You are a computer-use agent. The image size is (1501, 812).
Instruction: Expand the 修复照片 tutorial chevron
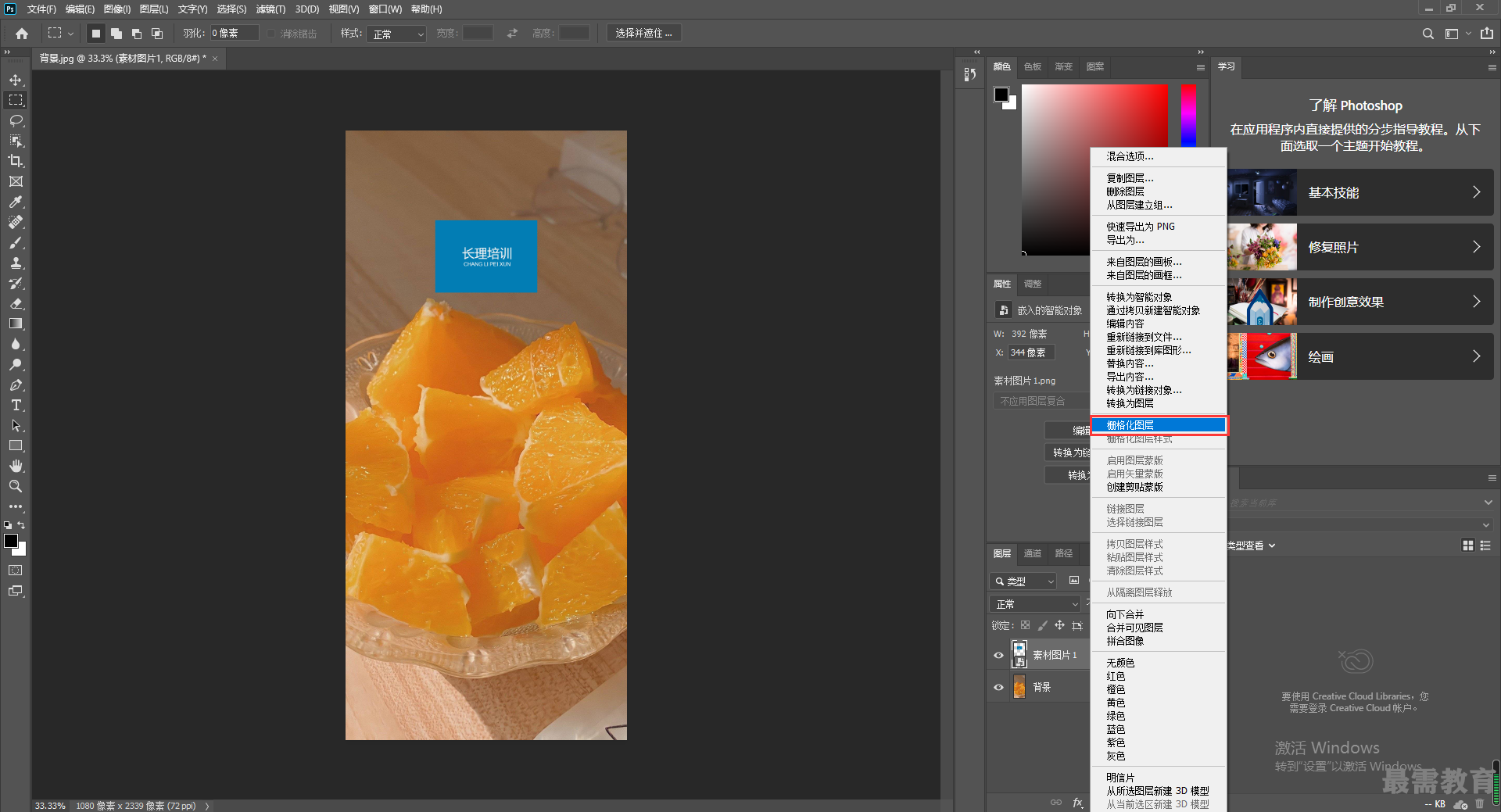click(1476, 247)
